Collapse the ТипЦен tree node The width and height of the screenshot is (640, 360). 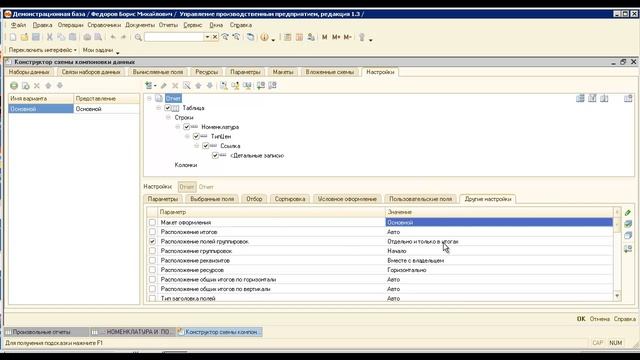187,136
